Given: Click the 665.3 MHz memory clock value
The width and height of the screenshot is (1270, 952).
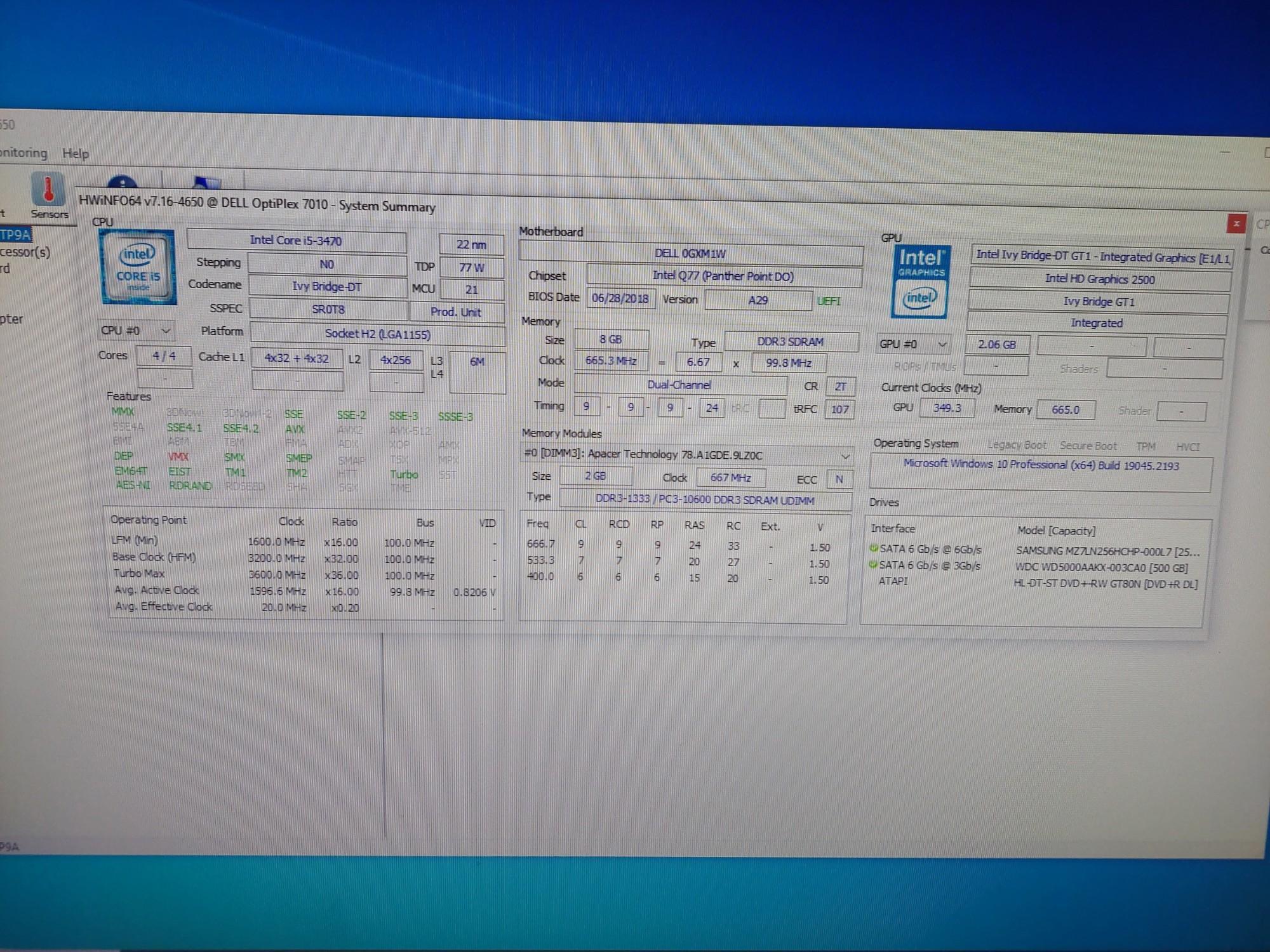Looking at the screenshot, I should (x=611, y=360).
